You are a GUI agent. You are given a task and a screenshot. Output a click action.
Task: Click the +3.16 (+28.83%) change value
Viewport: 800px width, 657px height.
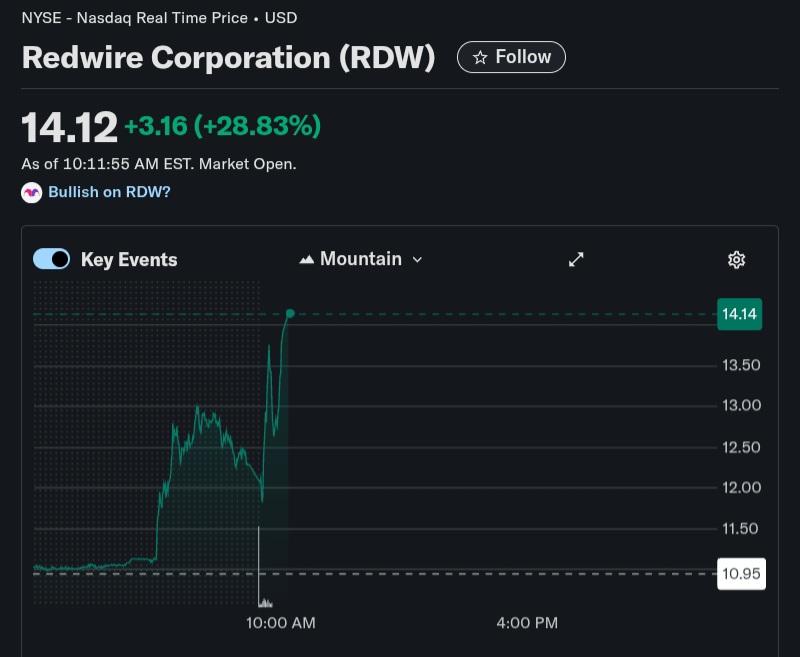[x=222, y=125]
